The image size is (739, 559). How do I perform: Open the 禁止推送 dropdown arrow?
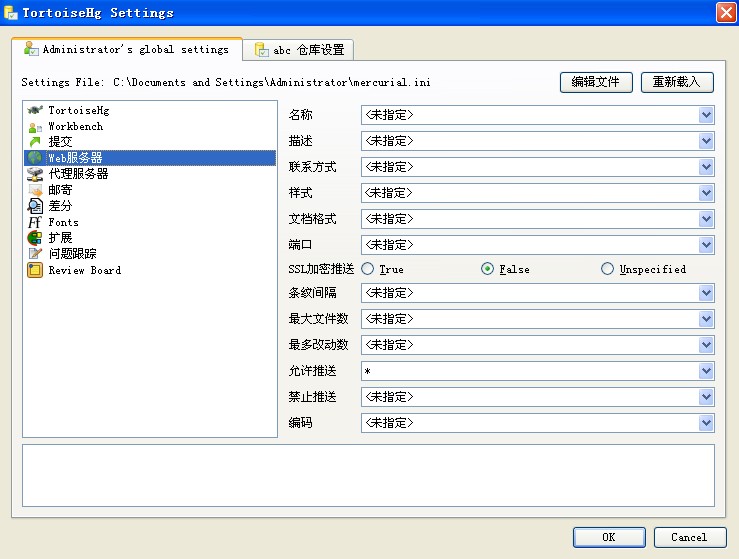point(706,397)
